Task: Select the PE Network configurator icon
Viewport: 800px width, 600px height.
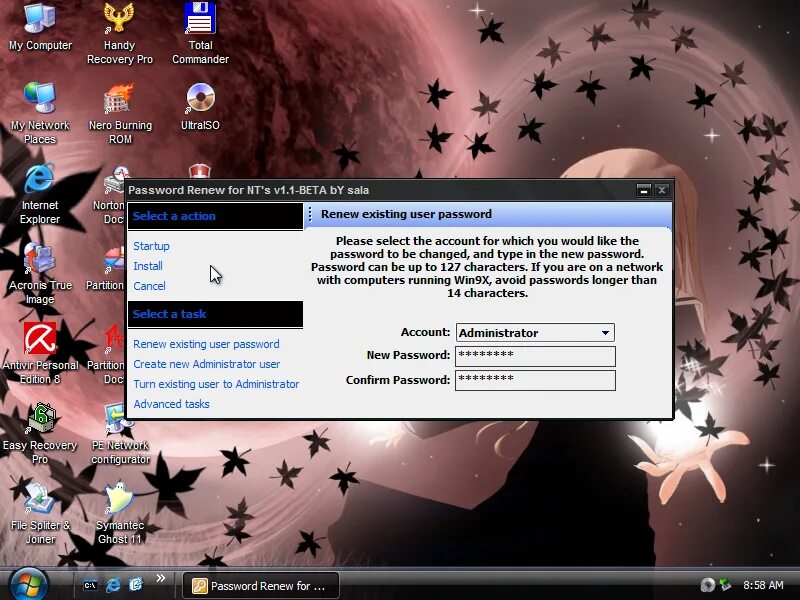Action: point(120,433)
